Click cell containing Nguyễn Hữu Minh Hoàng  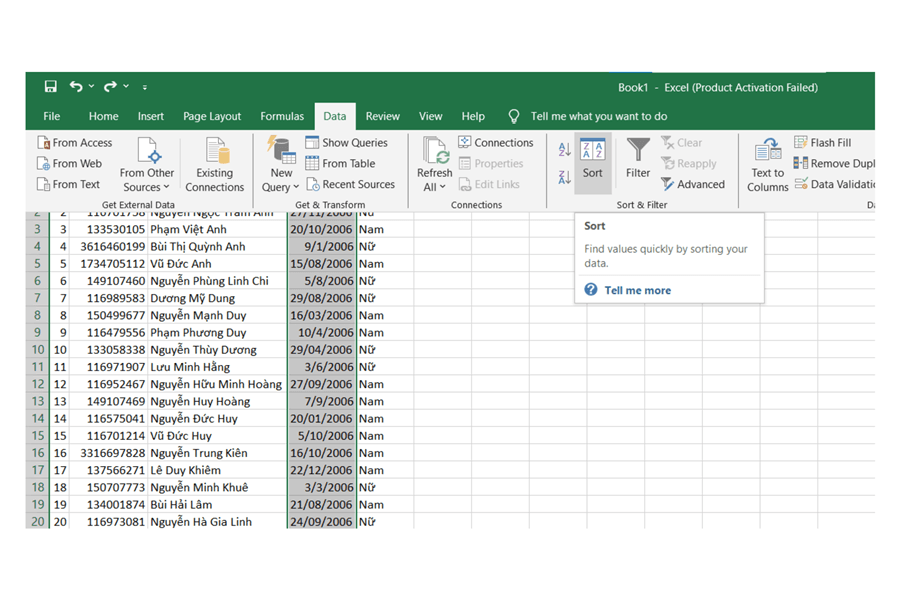[x=216, y=384]
